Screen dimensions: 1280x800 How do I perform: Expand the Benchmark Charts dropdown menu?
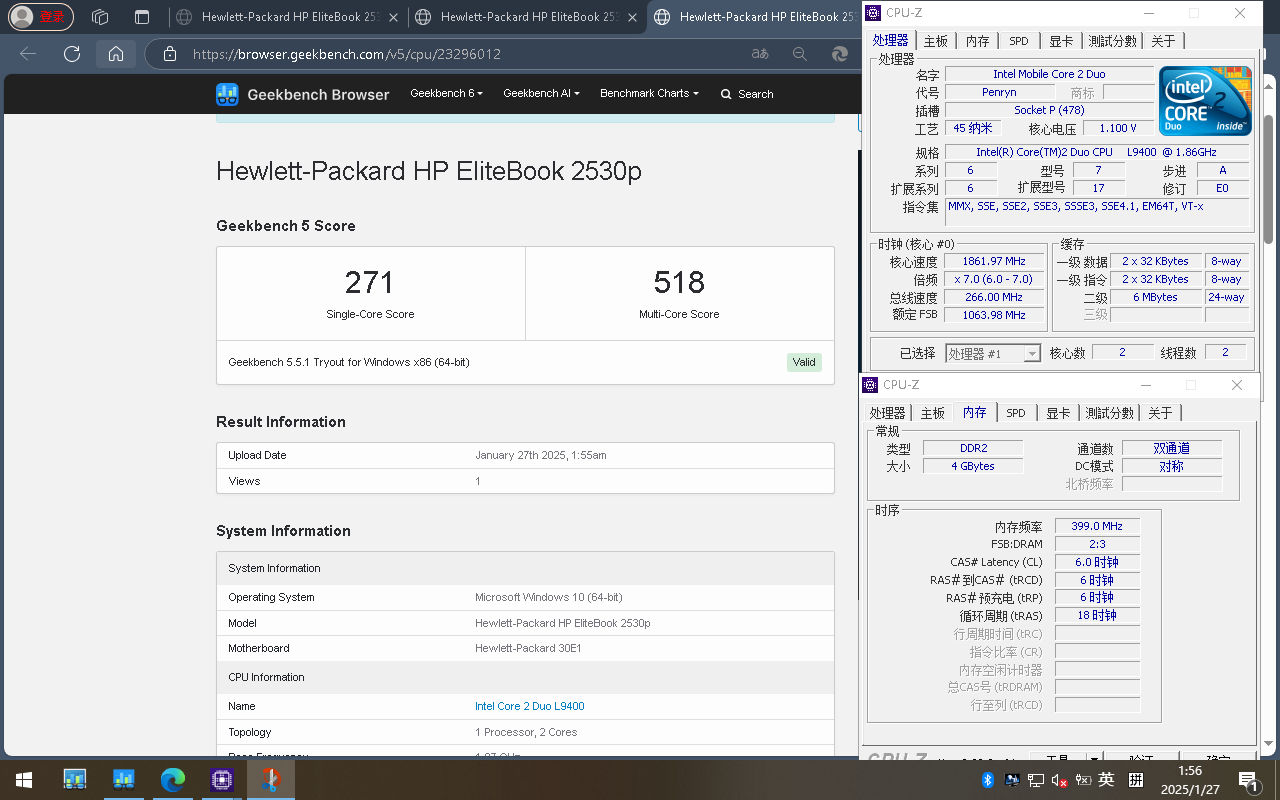649,93
